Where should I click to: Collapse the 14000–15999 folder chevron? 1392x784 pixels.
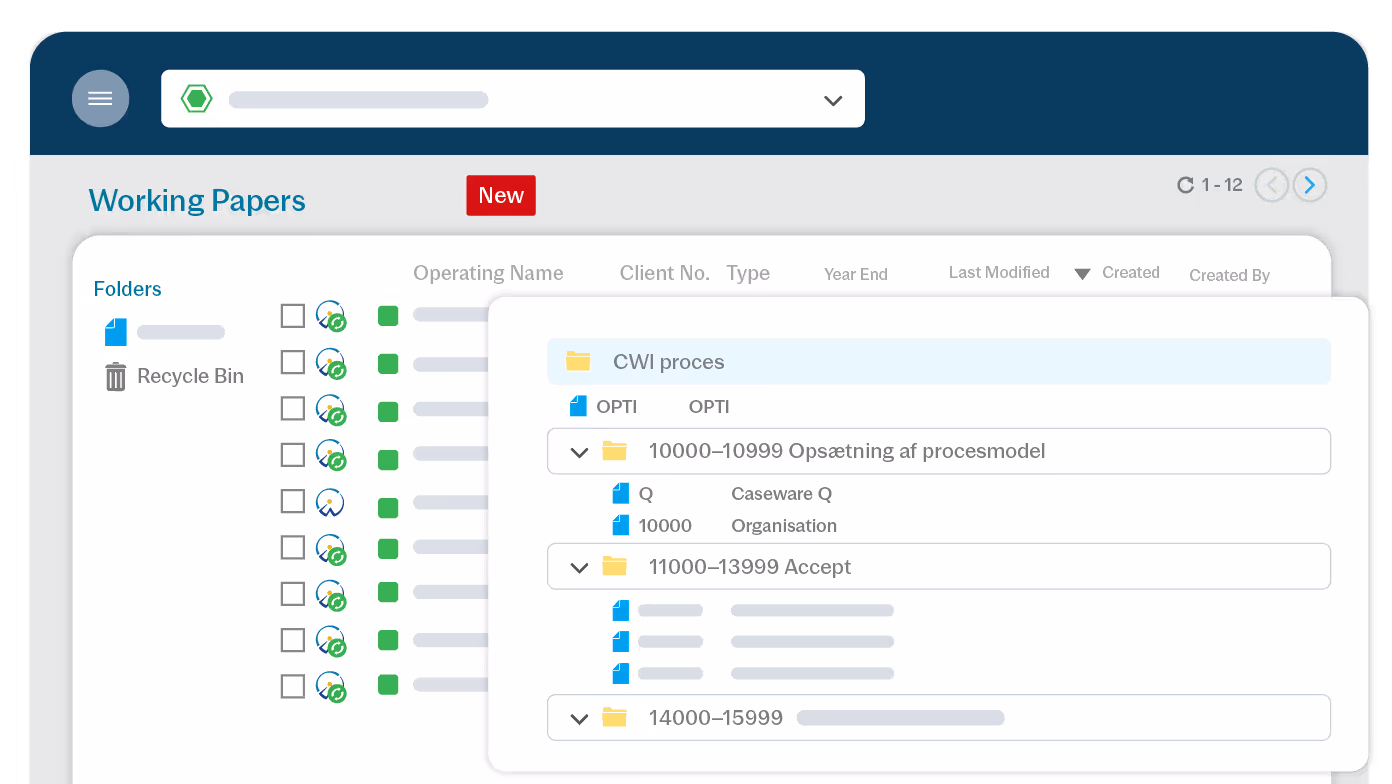pyautogui.click(x=579, y=719)
